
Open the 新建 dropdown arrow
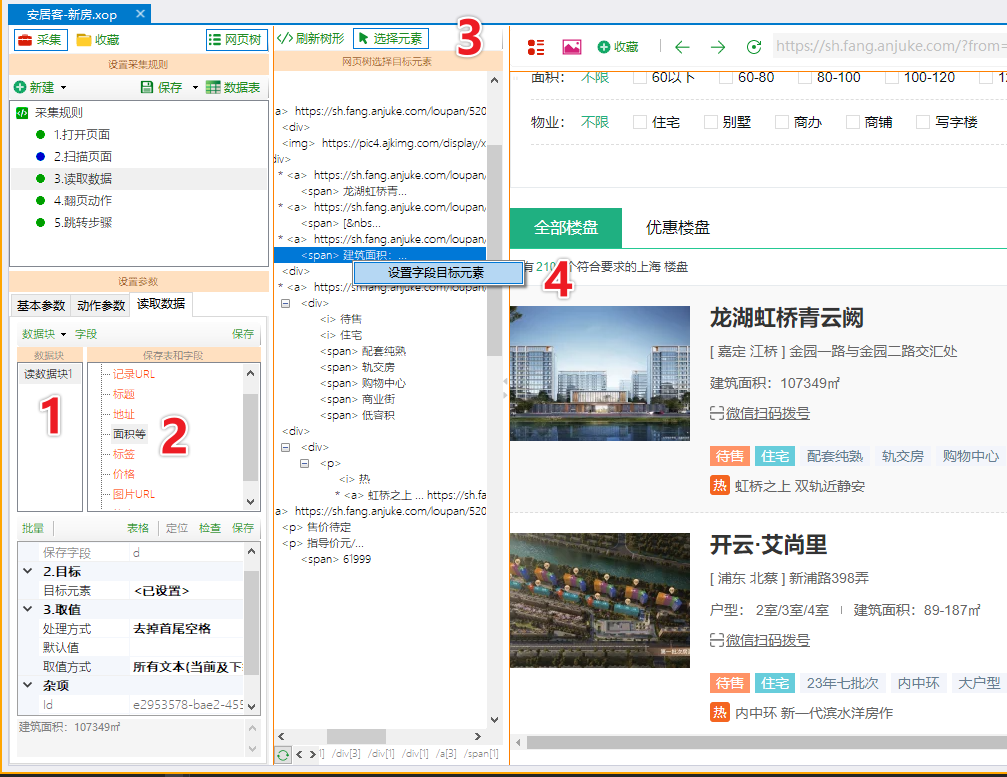[63, 87]
